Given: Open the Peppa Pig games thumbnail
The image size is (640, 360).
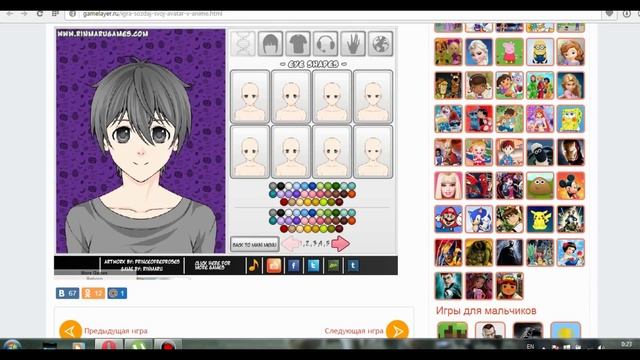Looking at the screenshot, I should point(509,52).
